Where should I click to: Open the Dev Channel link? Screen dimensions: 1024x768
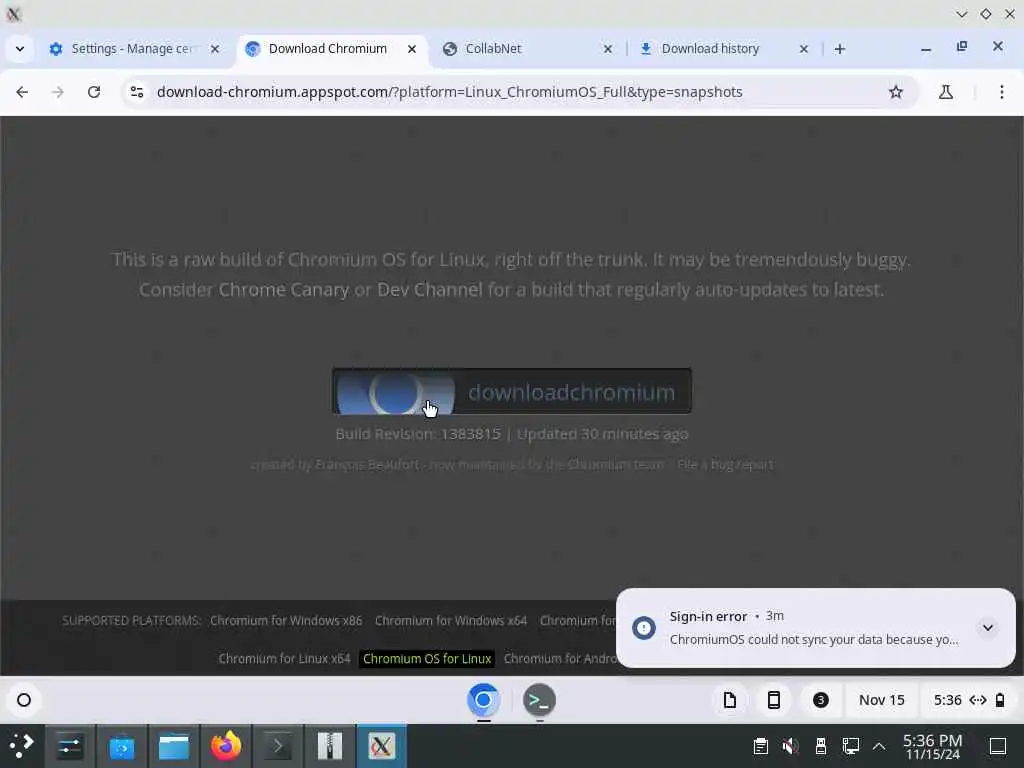click(430, 290)
